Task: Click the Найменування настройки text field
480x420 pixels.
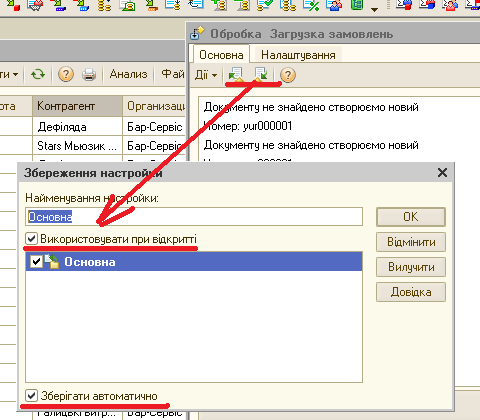Action: [194, 217]
